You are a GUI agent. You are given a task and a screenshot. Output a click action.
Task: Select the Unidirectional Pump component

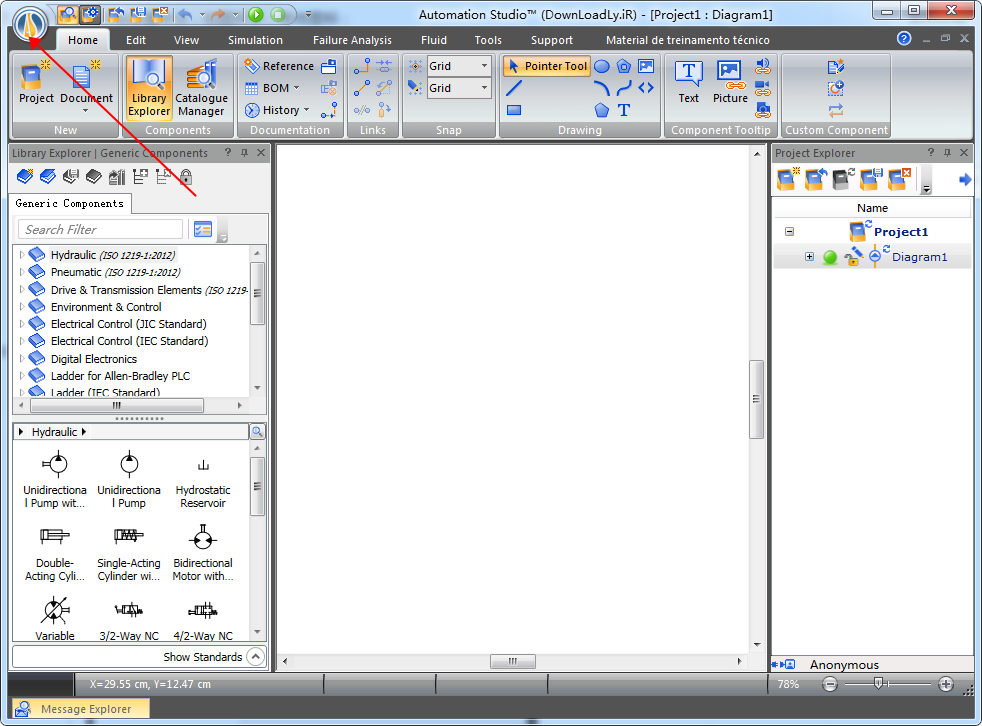(x=129, y=481)
